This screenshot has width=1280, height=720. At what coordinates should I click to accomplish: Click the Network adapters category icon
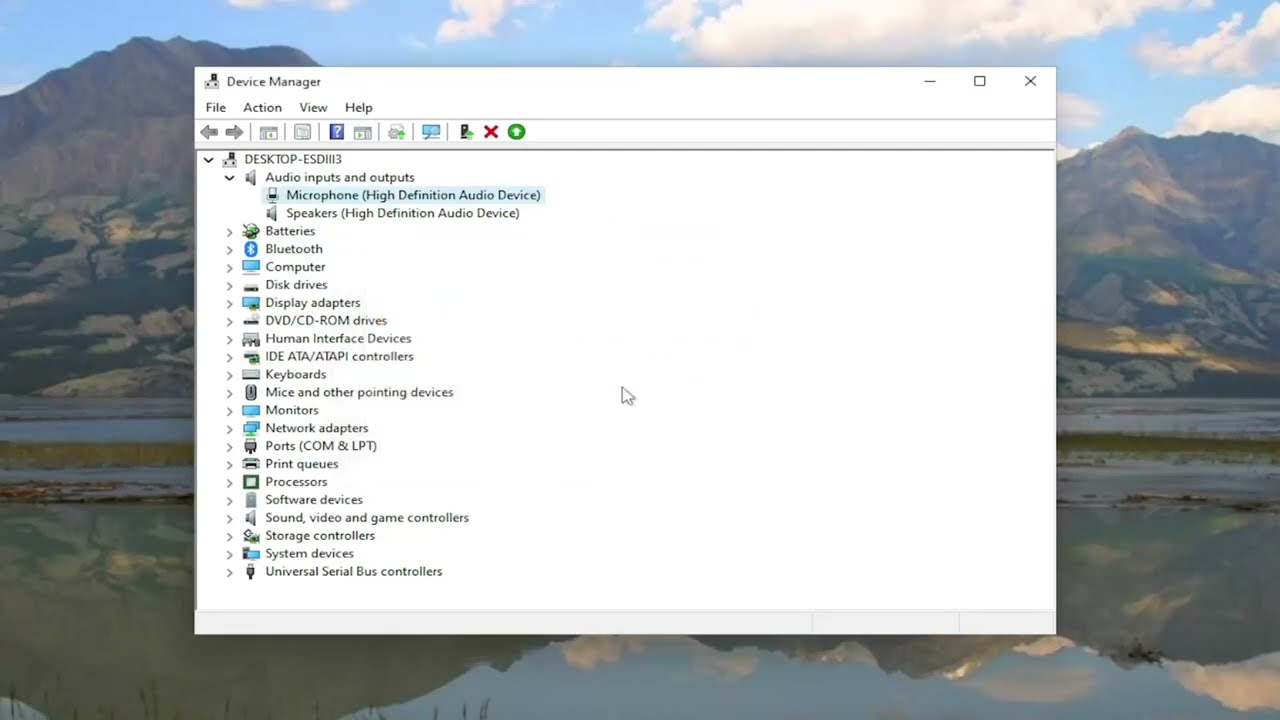[x=251, y=429]
